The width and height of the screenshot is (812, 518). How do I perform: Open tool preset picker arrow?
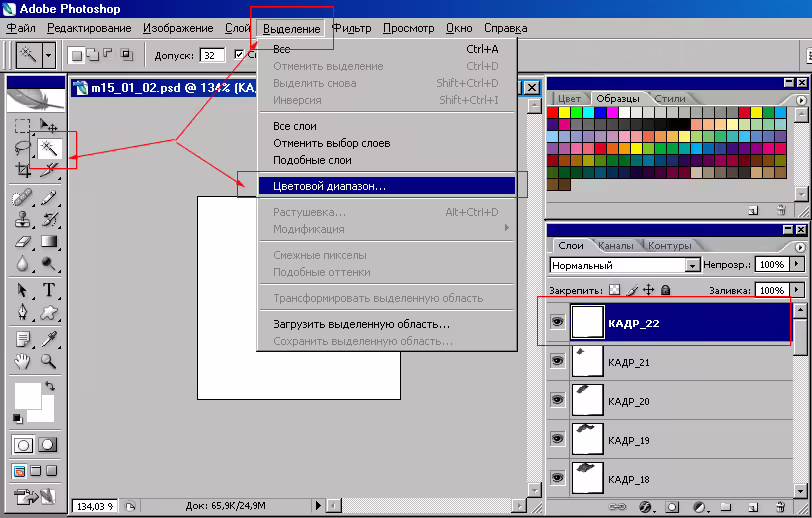(x=49, y=54)
